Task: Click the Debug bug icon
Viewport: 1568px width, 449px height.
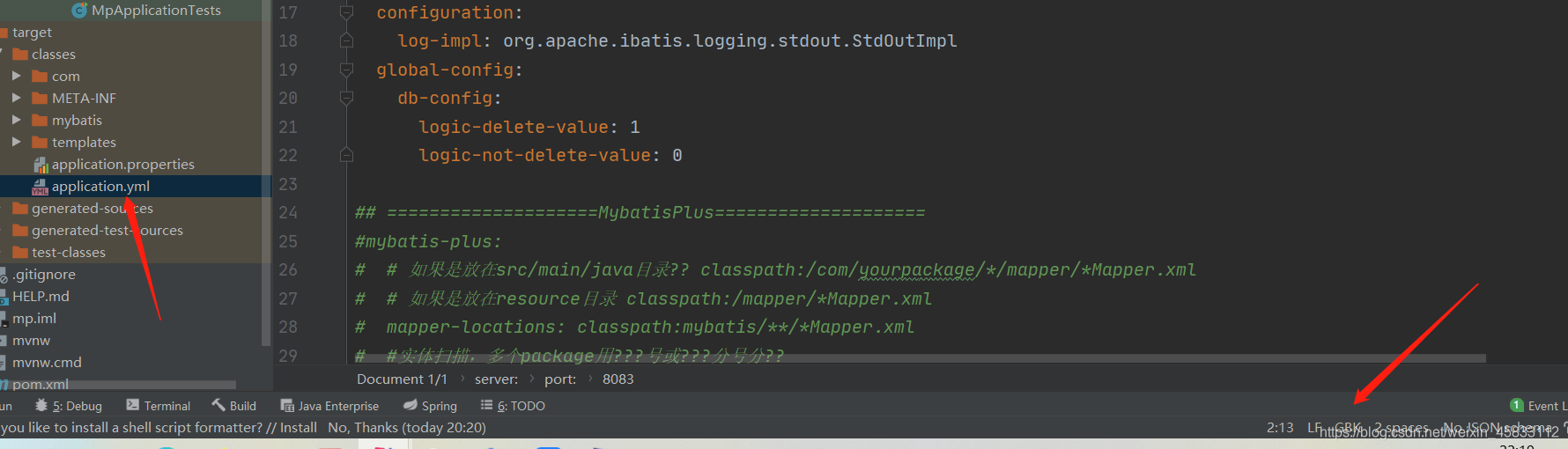Action: pos(41,405)
